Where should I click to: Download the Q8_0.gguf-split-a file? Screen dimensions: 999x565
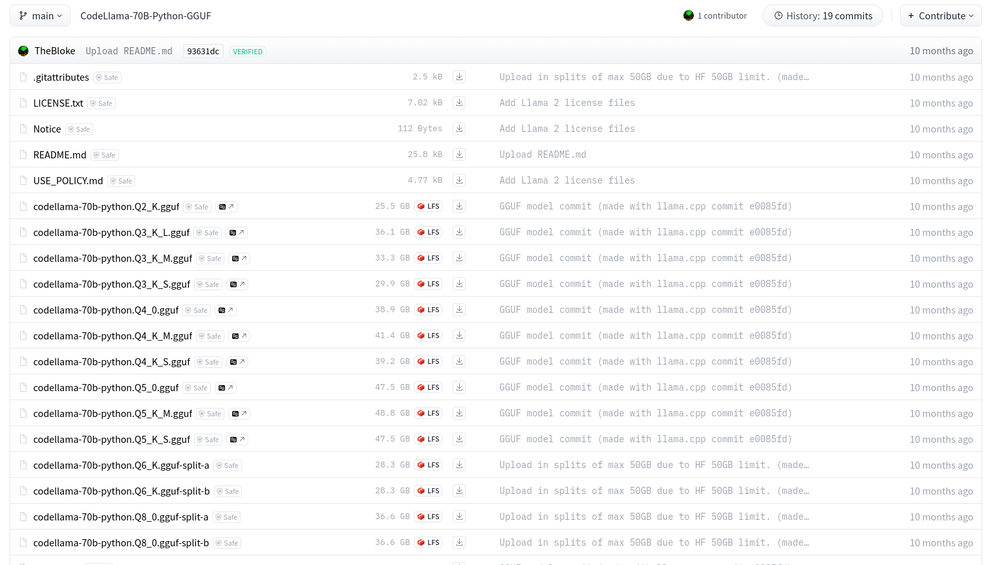point(459,517)
